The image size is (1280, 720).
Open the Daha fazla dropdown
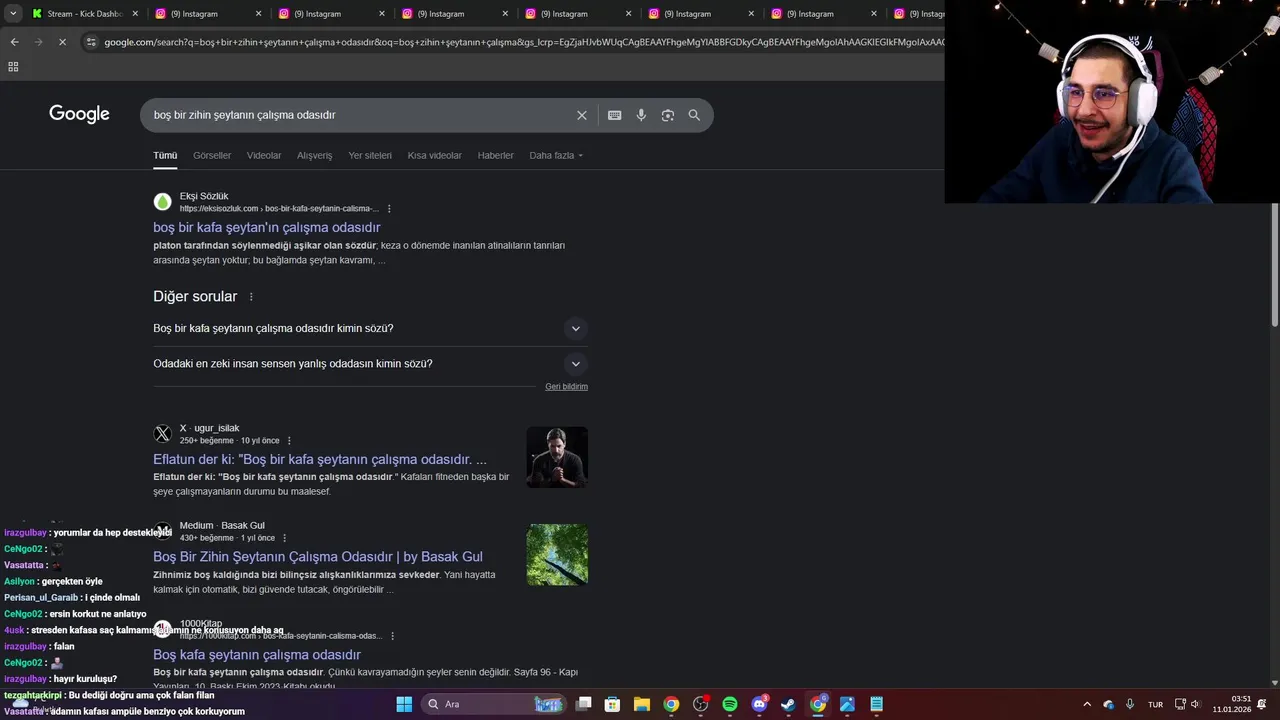(x=556, y=155)
